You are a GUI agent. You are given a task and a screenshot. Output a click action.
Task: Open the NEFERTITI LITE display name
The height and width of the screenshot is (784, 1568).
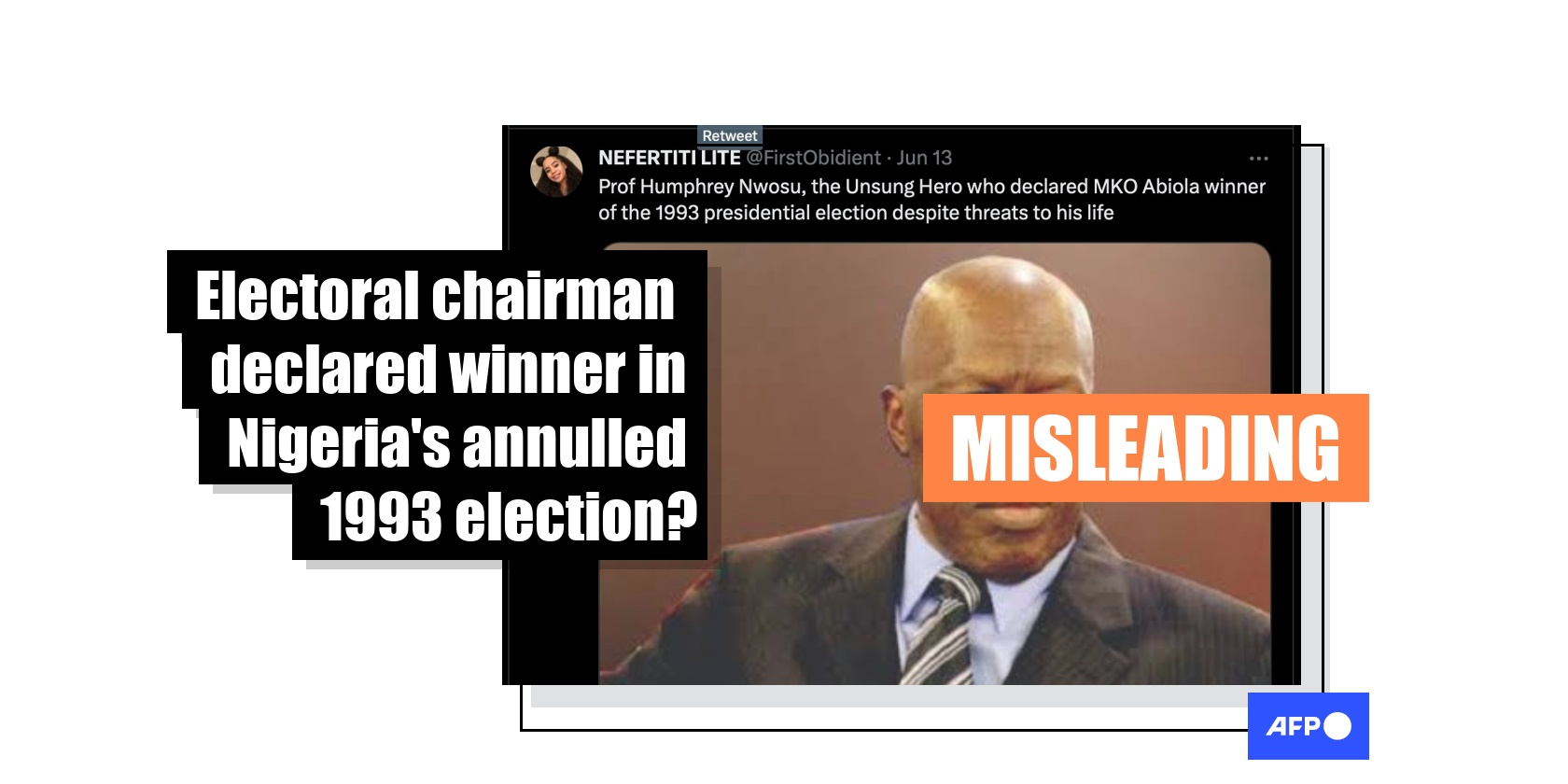click(669, 158)
